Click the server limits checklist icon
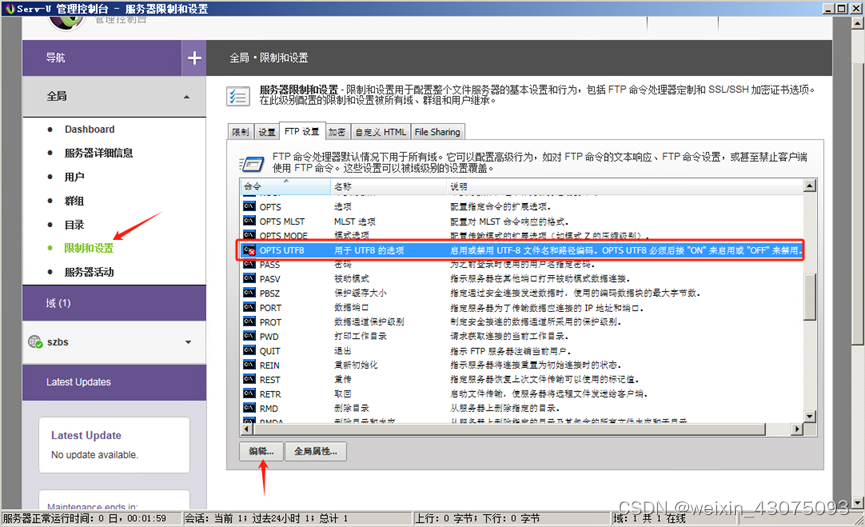This screenshot has height=527, width=865. pyautogui.click(x=238, y=96)
